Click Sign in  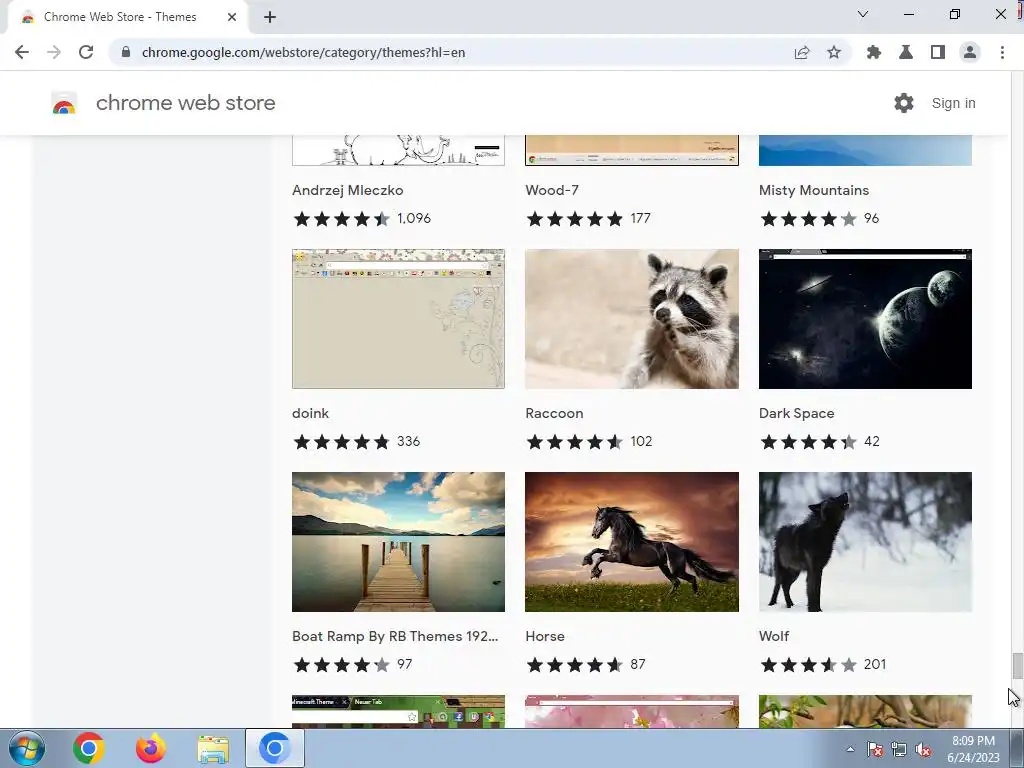[x=953, y=103]
